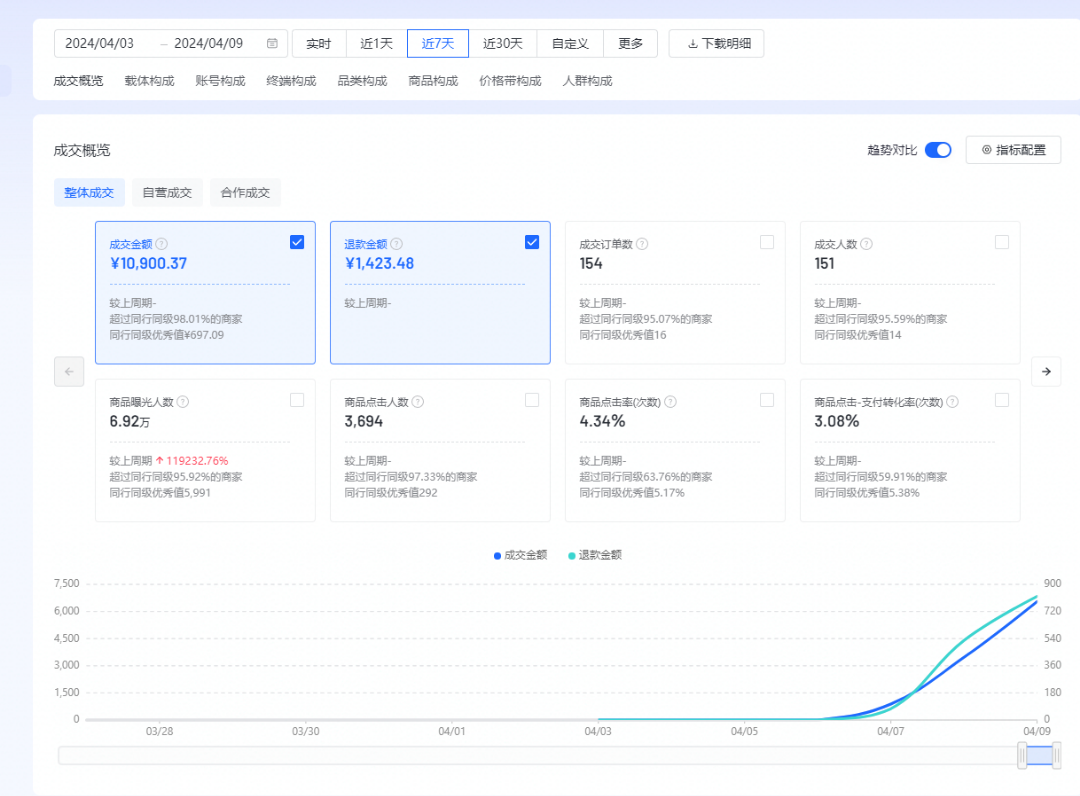Uncheck the 退款金额 metric checkbox
The width and height of the screenshot is (1080, 796).
[532, 242]
